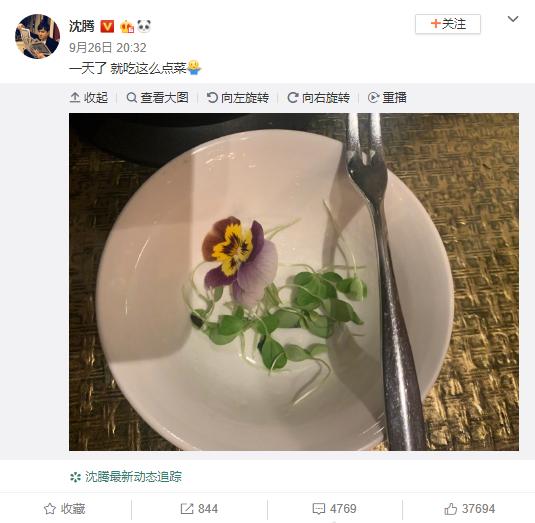Click 重播 to replay
Image resolution: width=535 pixels, height=523 pixels.
pyautogui.click(x=387, y=98)
